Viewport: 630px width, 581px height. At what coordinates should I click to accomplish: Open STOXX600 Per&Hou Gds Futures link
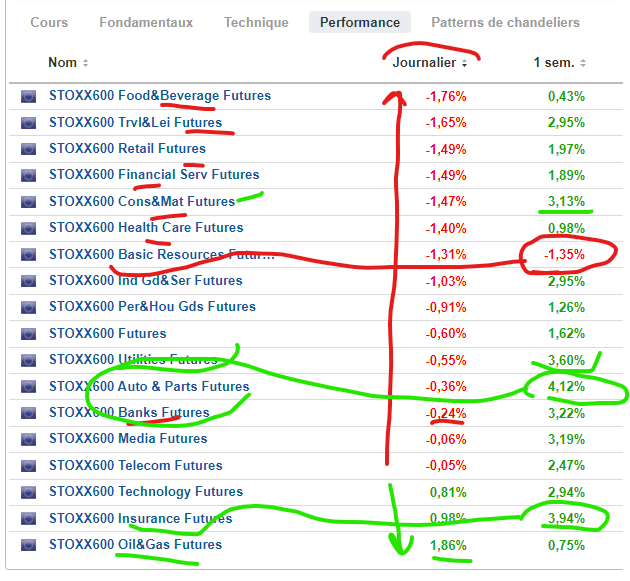tap(152, 307)
